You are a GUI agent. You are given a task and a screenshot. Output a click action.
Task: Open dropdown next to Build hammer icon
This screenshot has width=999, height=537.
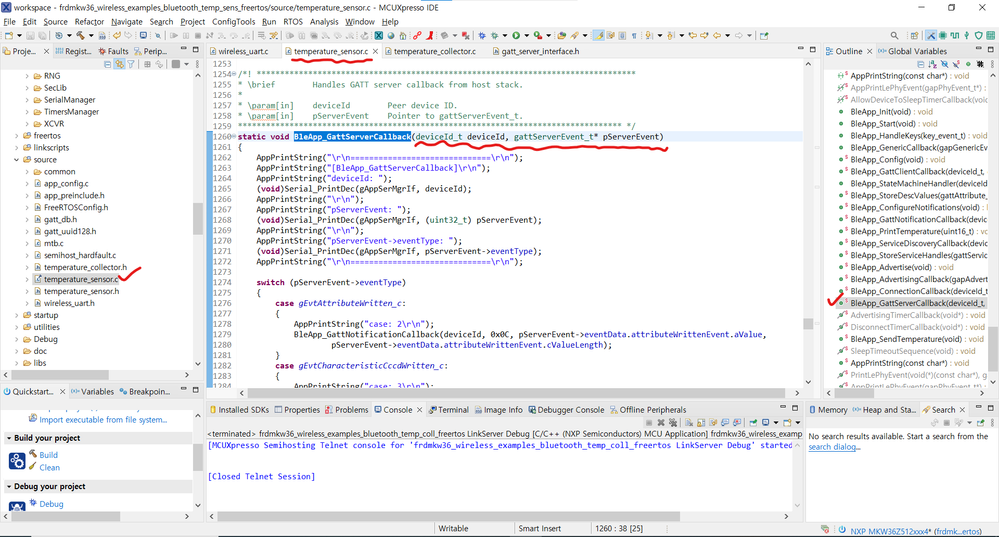[91, 35]
